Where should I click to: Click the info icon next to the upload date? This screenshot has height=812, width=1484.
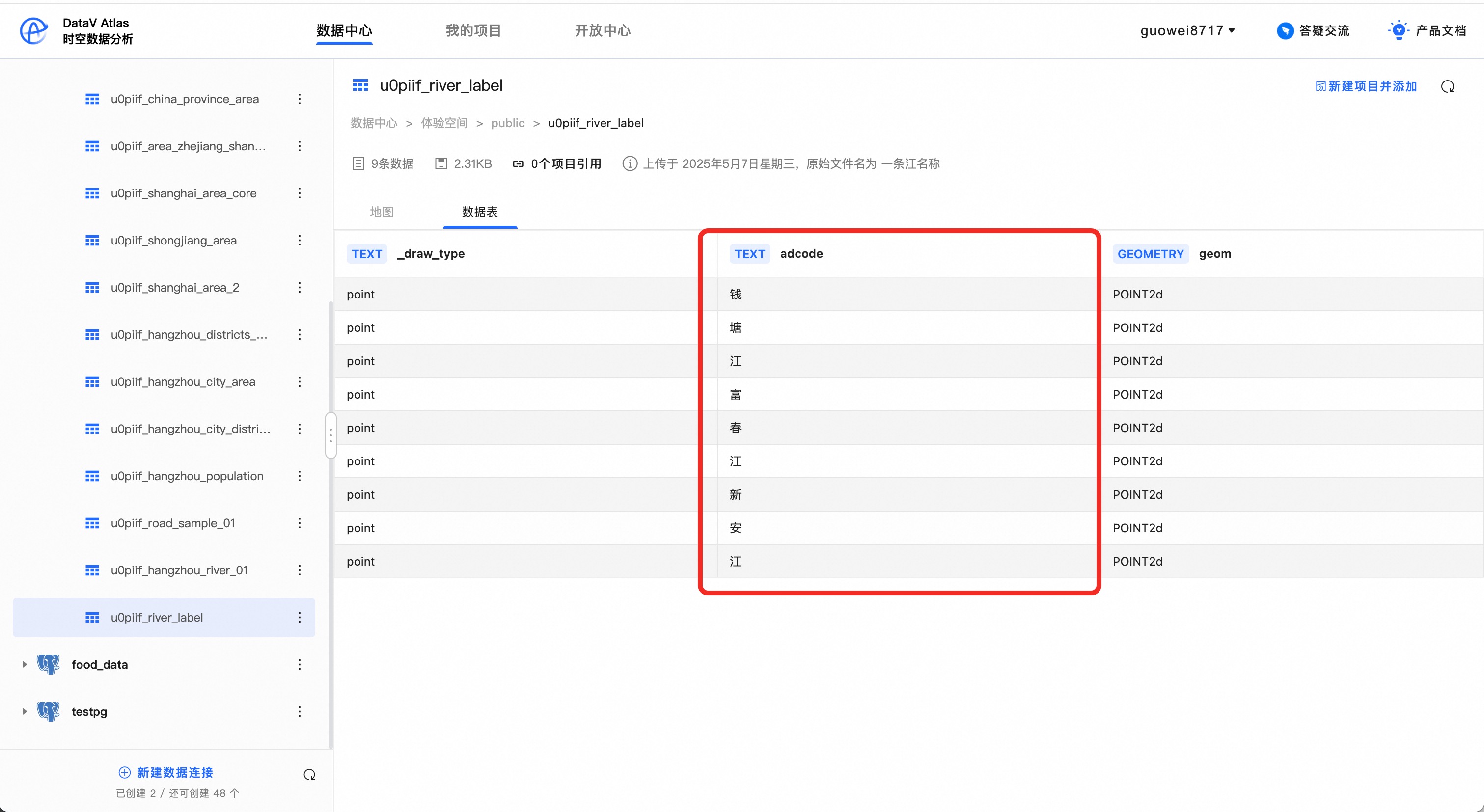(x=630, y=163)
